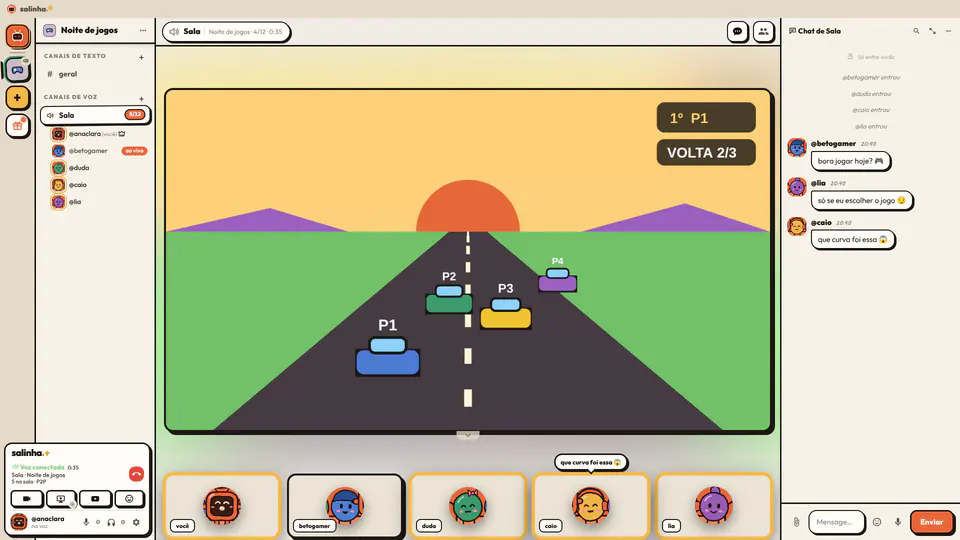Collapse the stream with chevron below screen
Image resolution: width=960 pixels, height=540 pixels.
pos(468,435)
